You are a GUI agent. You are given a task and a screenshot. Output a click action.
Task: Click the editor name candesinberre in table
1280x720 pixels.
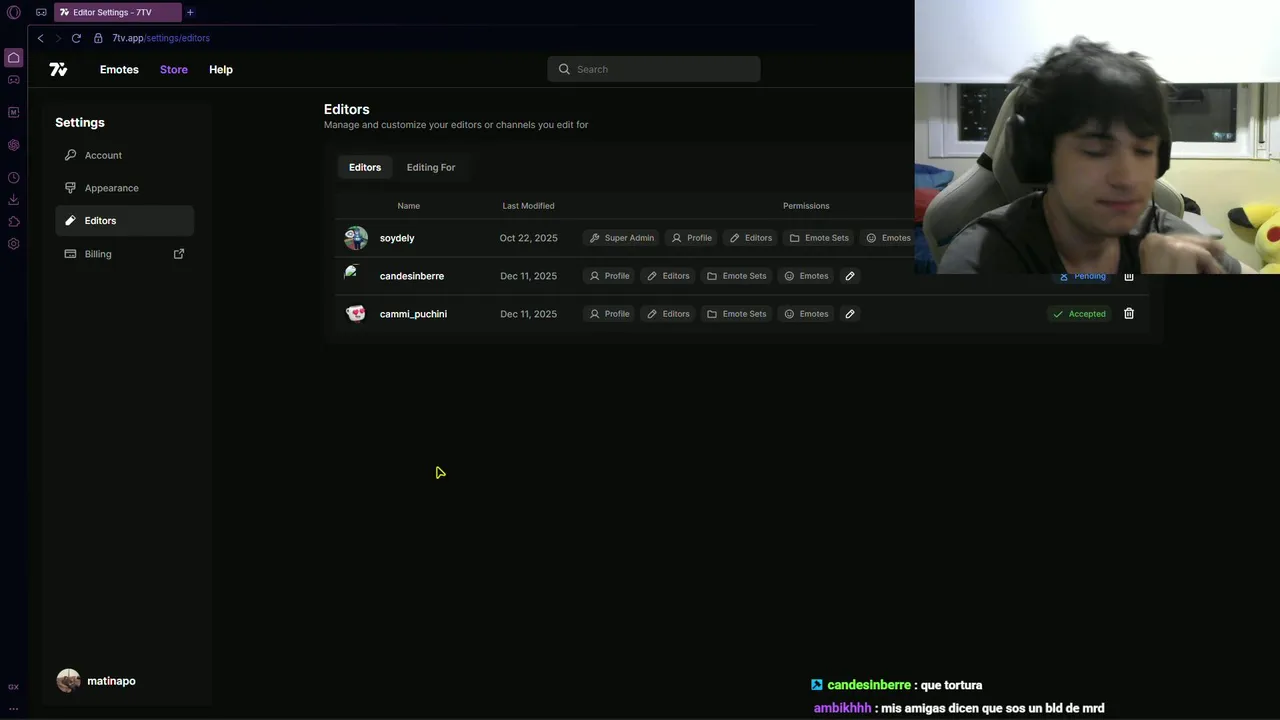point(412,276)
